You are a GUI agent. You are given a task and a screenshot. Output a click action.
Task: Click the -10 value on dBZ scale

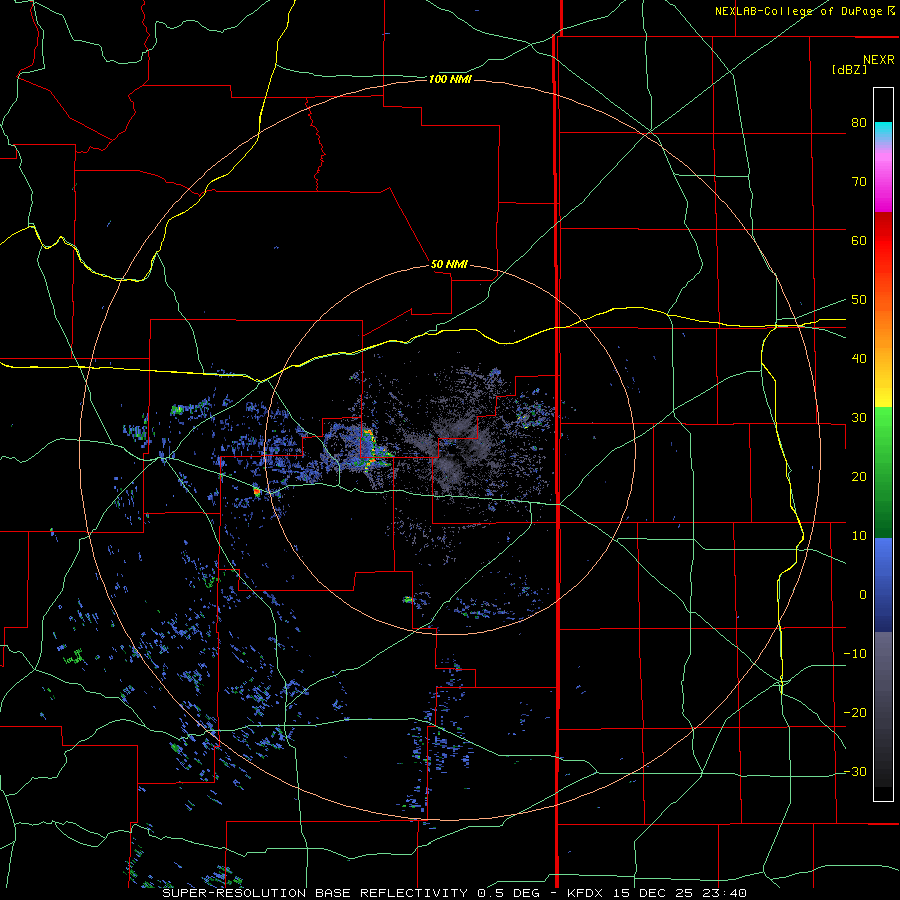855,654
